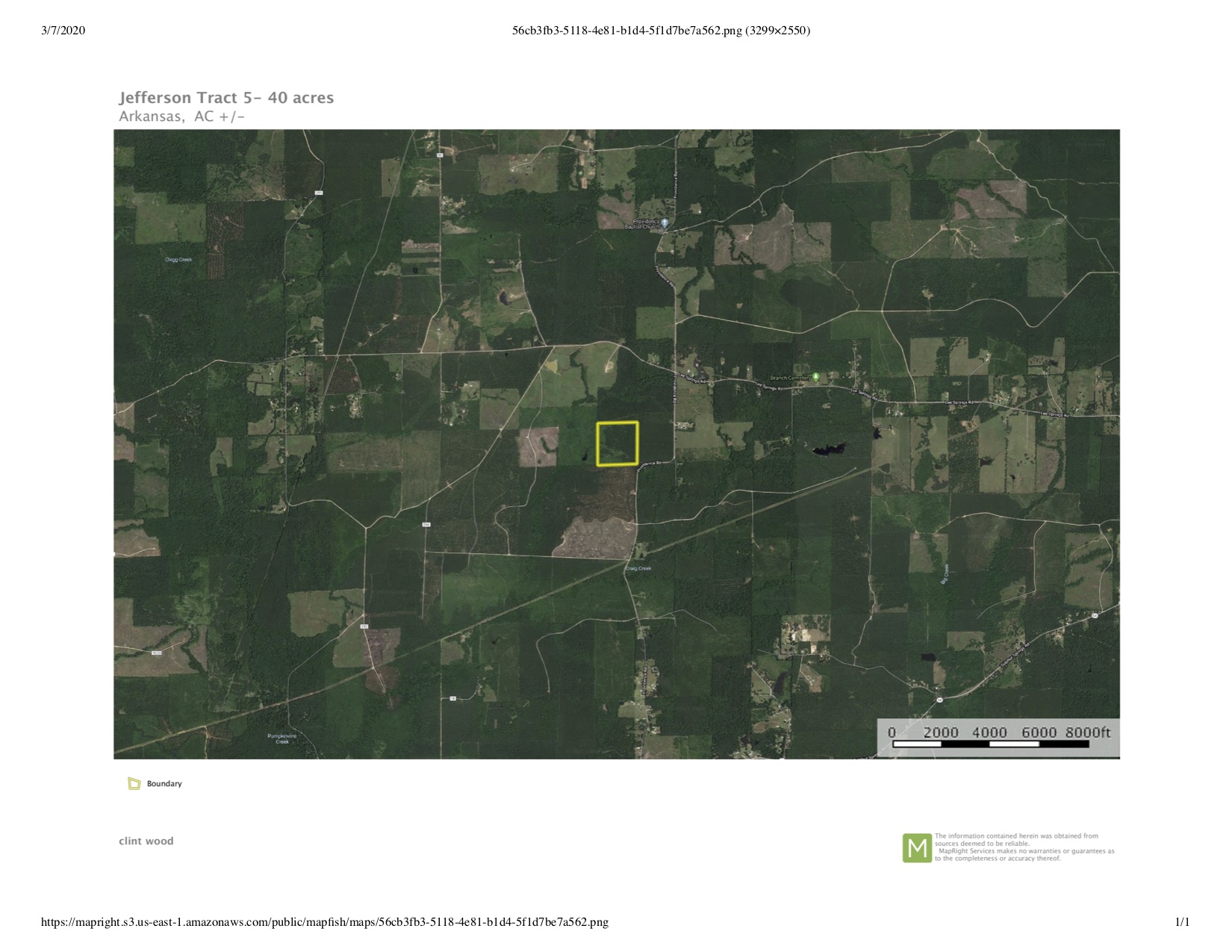Click the Jefferson Tract 5 map title
The height and width of the screenshot is (952, 1232).
tap(226, 98)
